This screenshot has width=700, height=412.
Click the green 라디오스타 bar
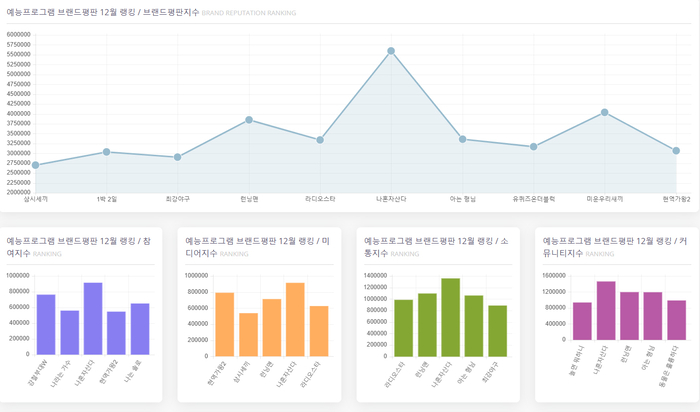[x=404, y=328]
